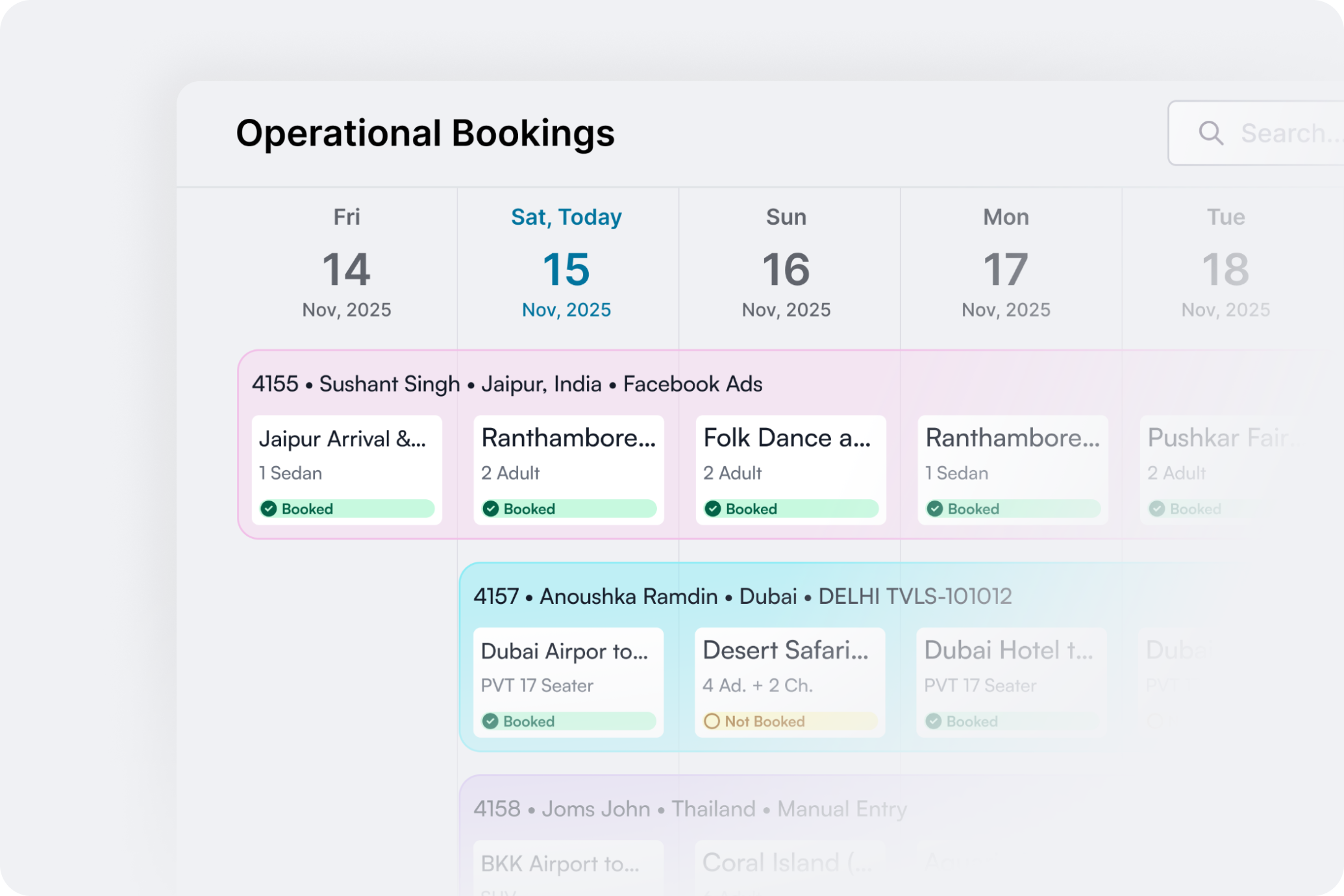Click the search magnifier icon
The image size is (1344, 896).
coord(1211,133)
